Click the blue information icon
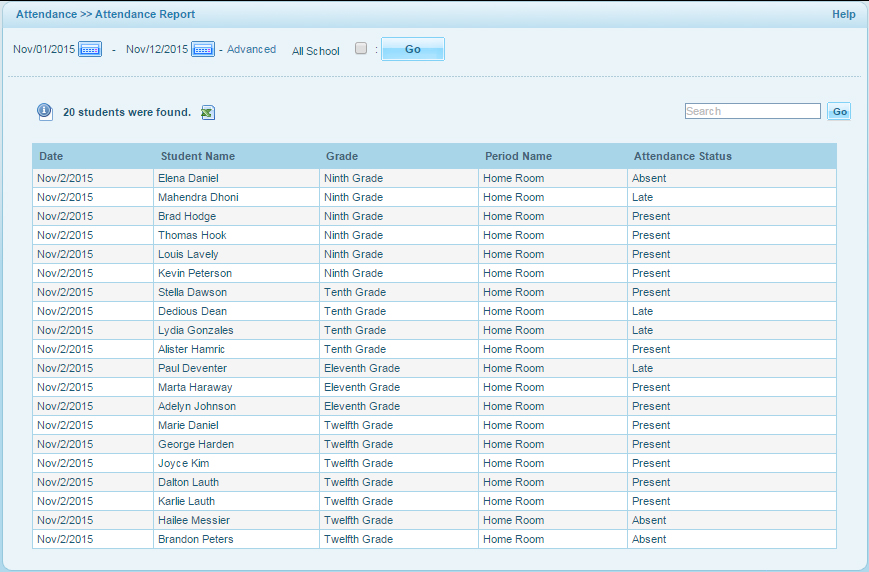Screen dimensions: 869x572 tap(45, 112)
